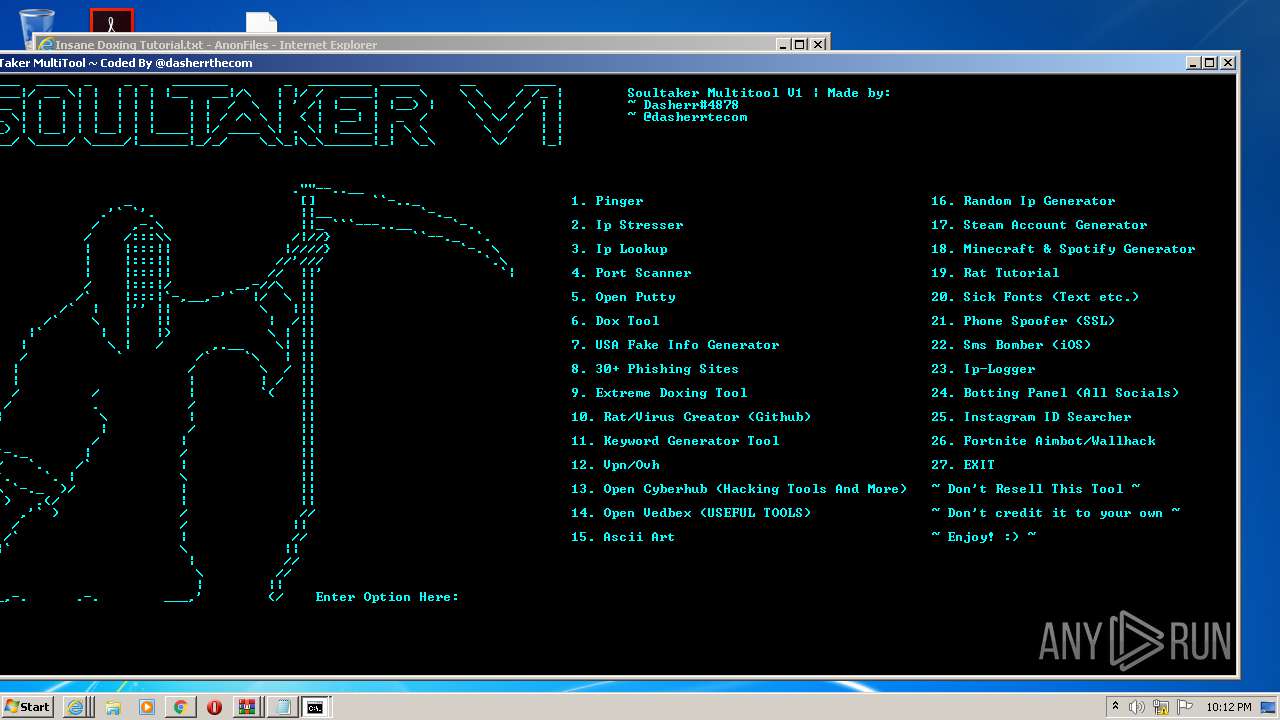
Task: Maximize the Internet Explorer window
Action: (x=800, y=44)
